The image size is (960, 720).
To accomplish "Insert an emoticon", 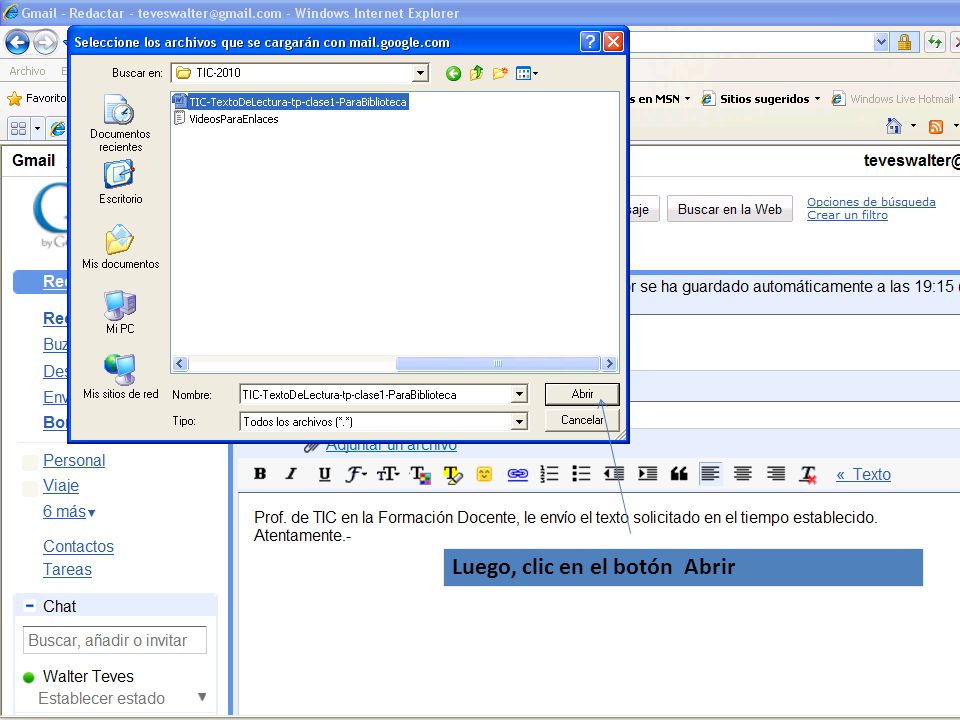I will pyautogui.click(x=484, y=474).
